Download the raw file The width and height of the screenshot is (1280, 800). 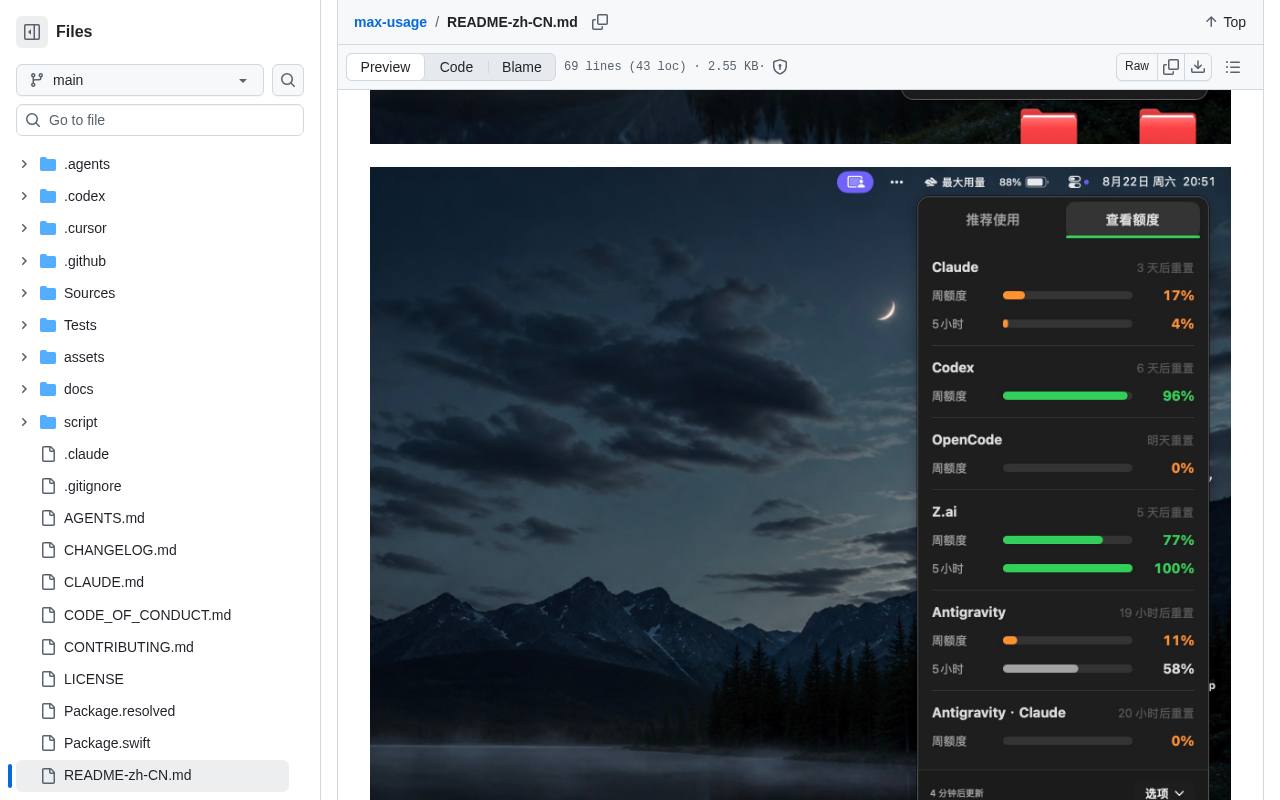[x=1198, y=67]
